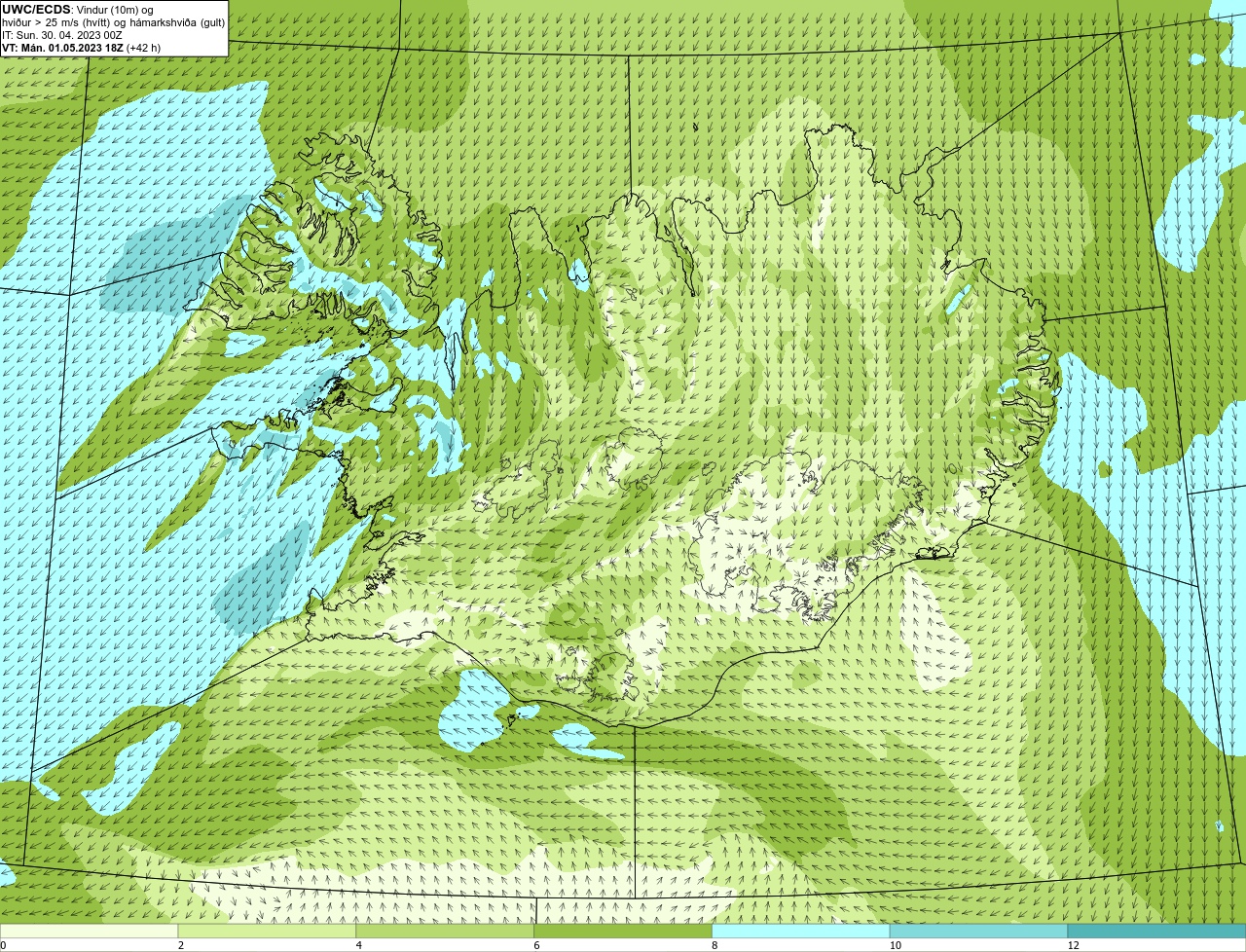Click the "IT: Sun. 30. 04. 2023 00Z" line
1246x952 pixels.
[62, 34]
